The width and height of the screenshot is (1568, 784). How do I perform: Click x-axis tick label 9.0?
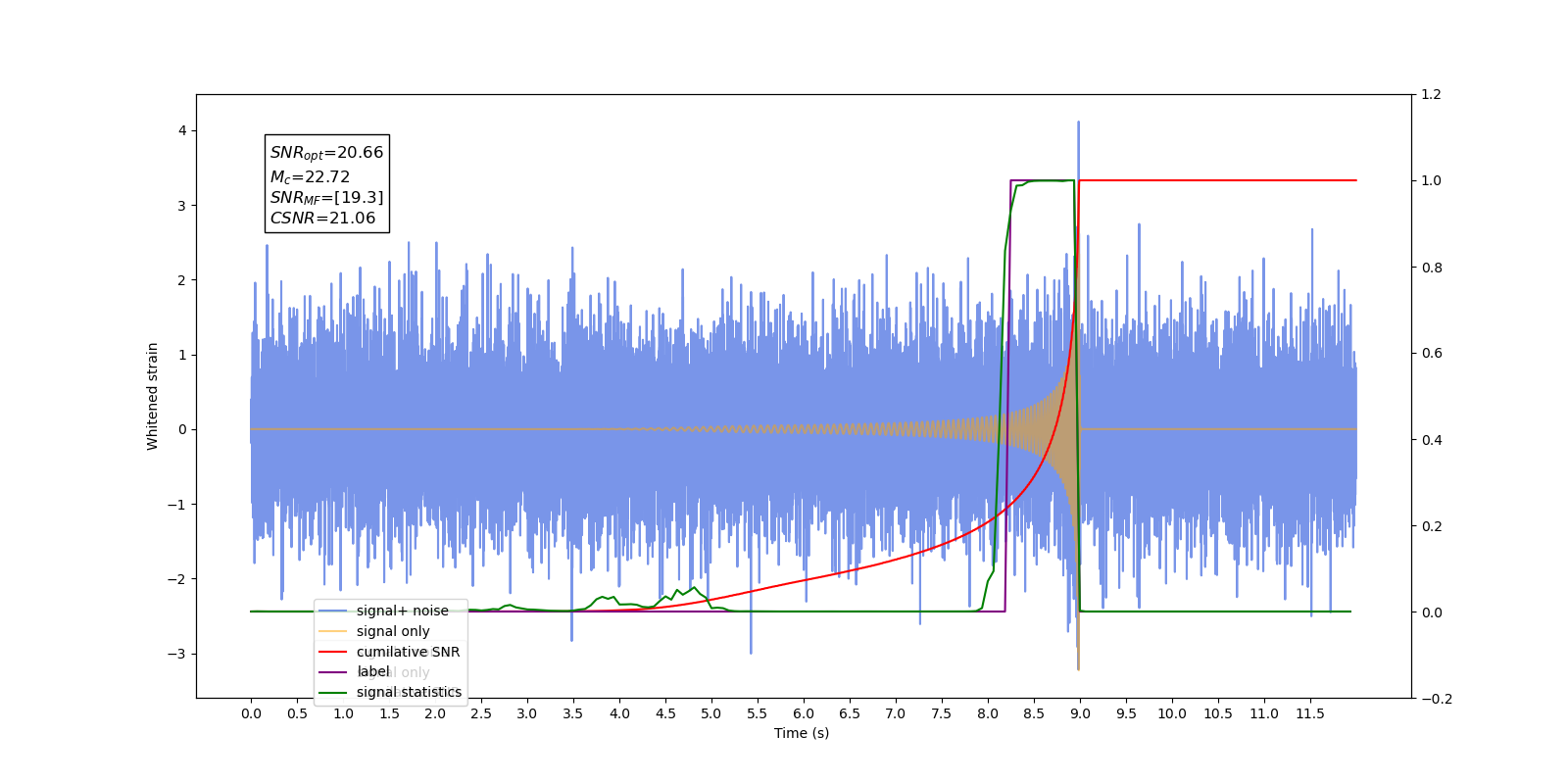click(x=1080, y=713)
